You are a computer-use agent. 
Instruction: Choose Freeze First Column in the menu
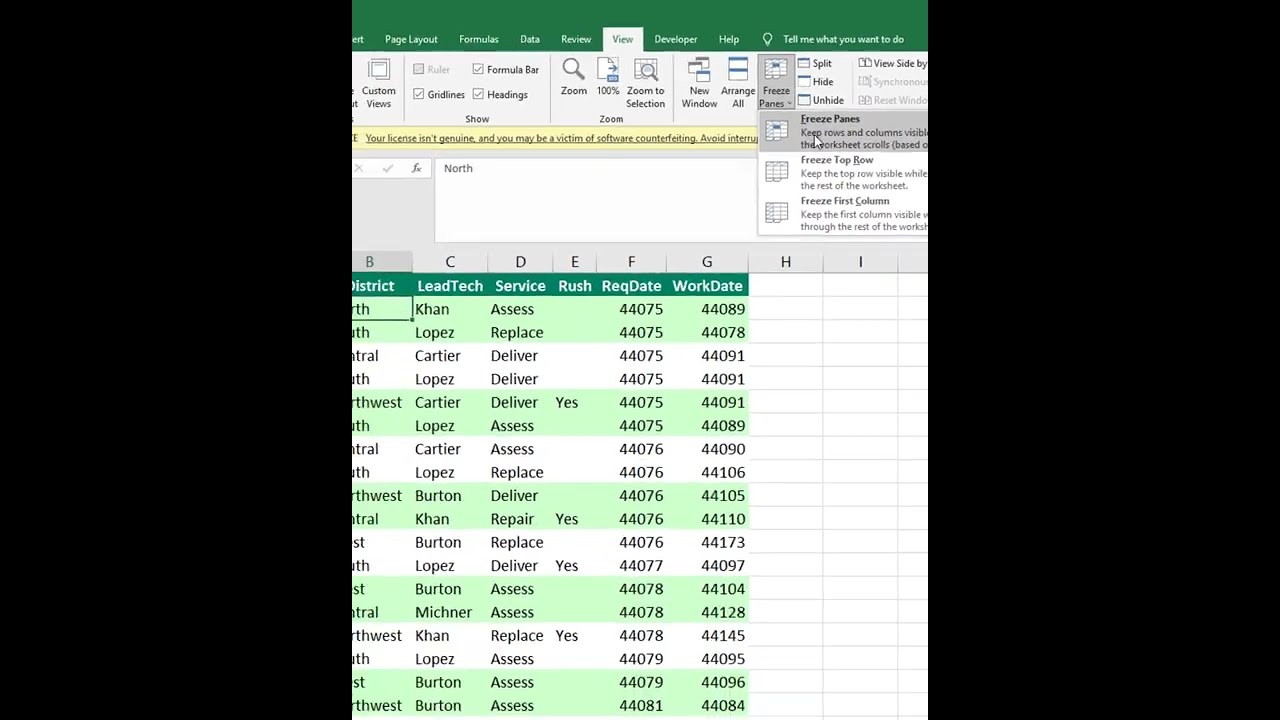point(844,213)
